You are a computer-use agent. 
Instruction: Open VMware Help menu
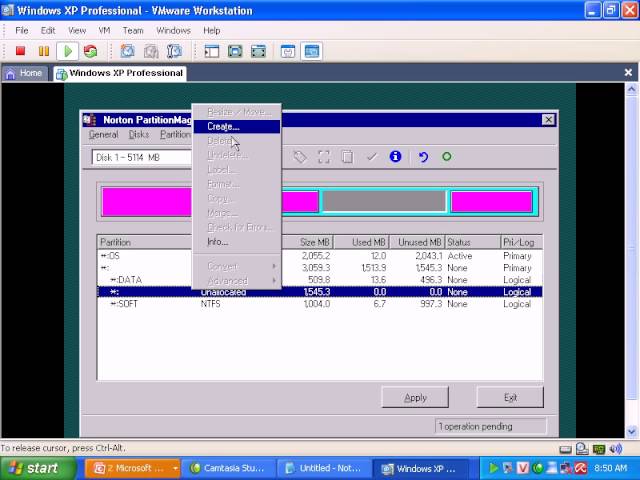coord(211,31)
